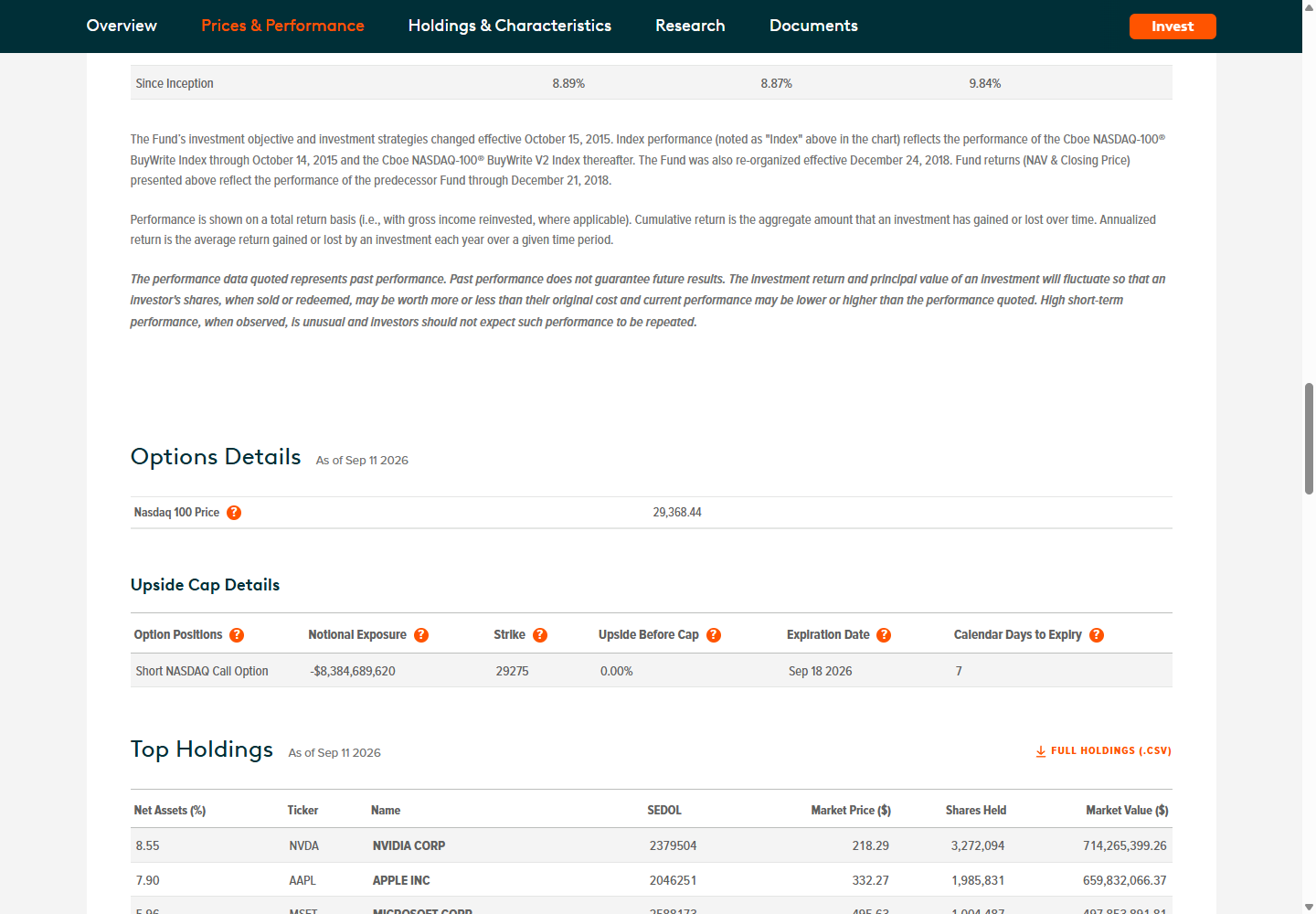Screen dimensions: 1316x914
Task: Click the scrollbar down arrow
Action: (1309, 907)
